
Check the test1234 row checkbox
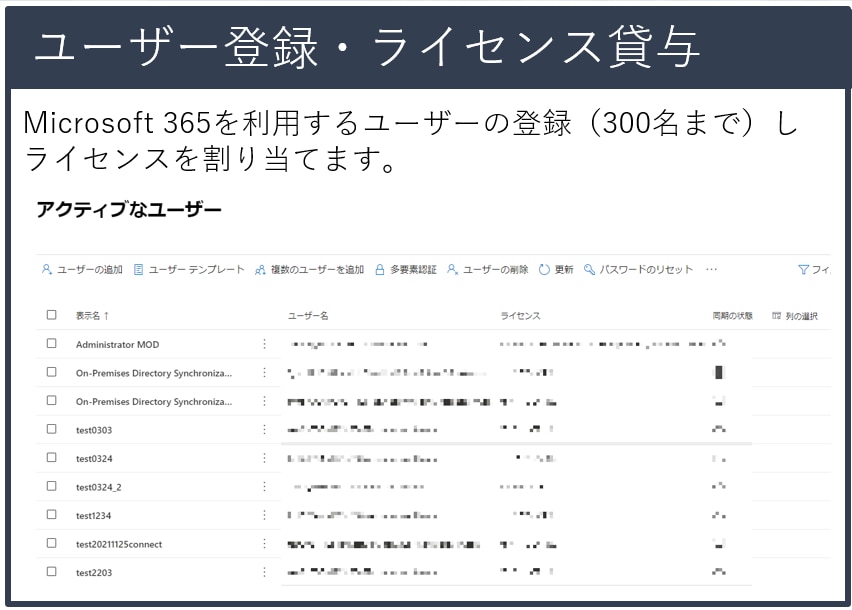52,514
